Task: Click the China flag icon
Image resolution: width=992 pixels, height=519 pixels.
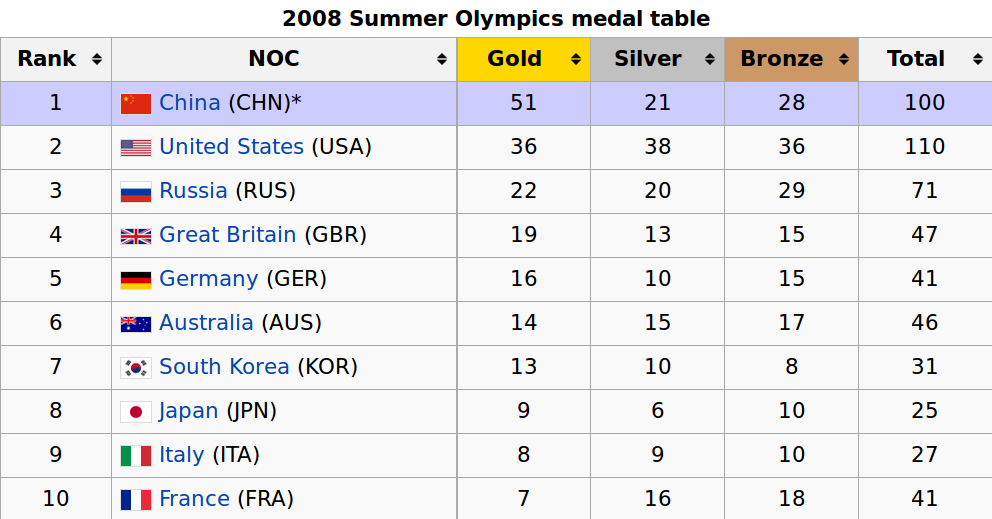Action: coord(136,103)
